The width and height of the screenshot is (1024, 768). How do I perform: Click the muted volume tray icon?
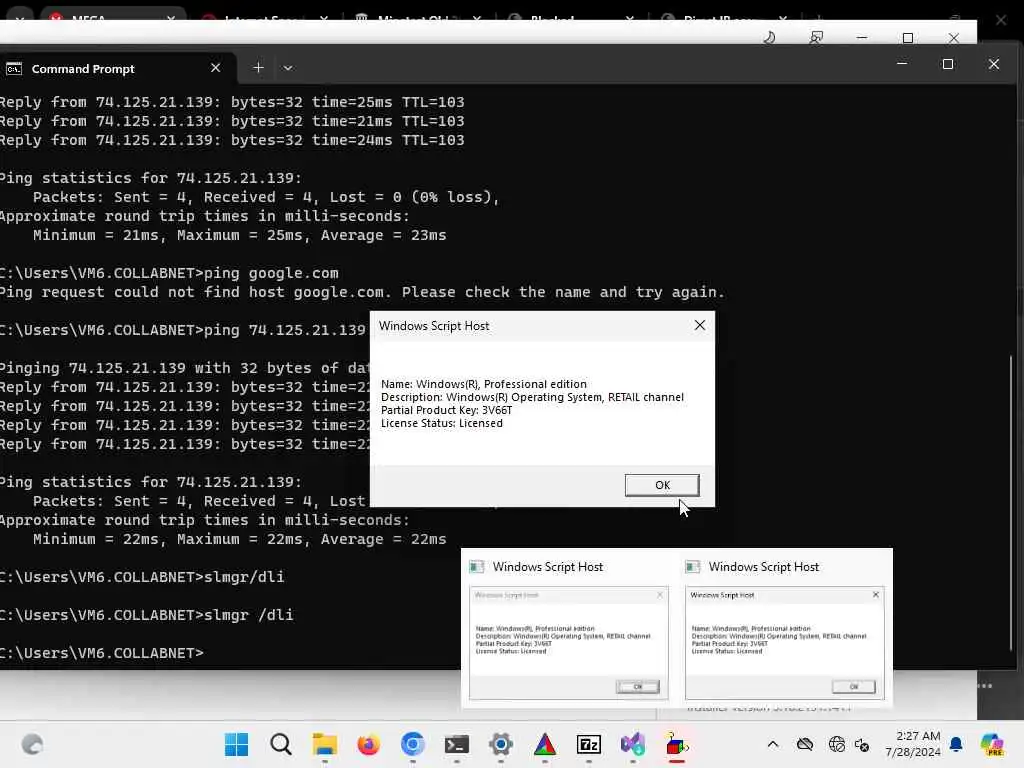pos(862,744)
